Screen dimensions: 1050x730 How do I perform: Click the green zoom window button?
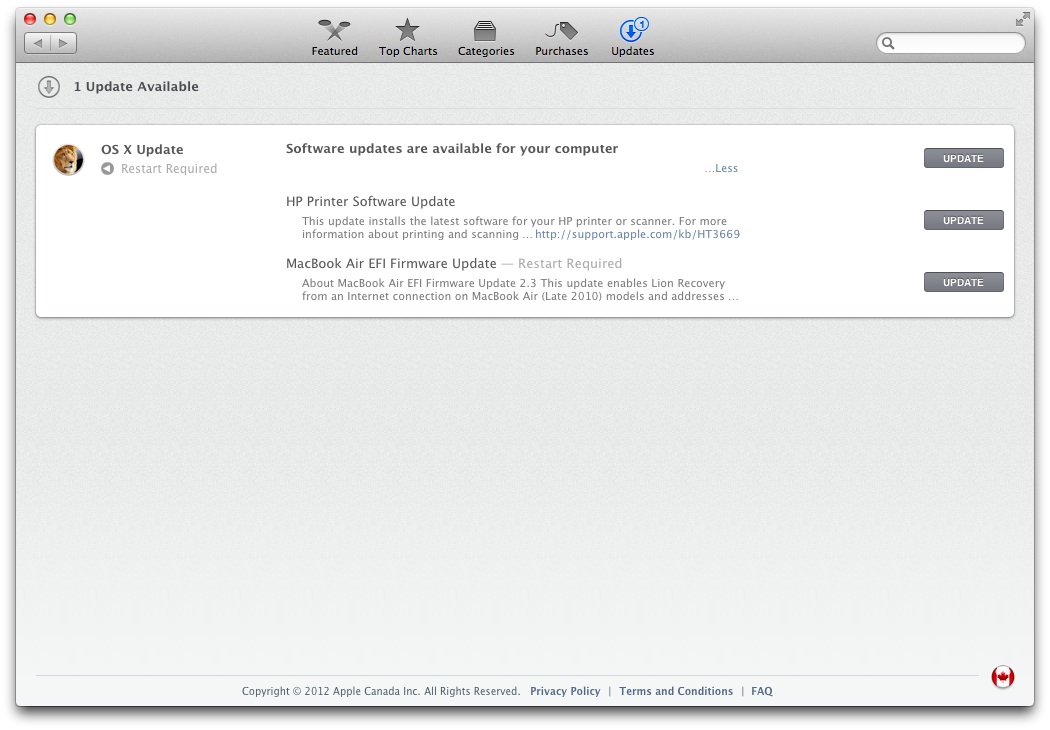[x=70, y=19]
